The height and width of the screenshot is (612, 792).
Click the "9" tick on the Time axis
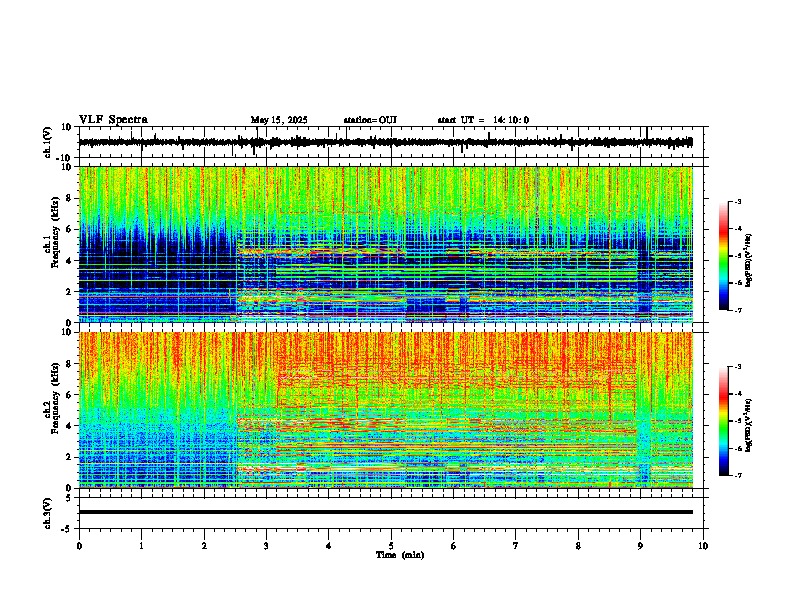640,546
